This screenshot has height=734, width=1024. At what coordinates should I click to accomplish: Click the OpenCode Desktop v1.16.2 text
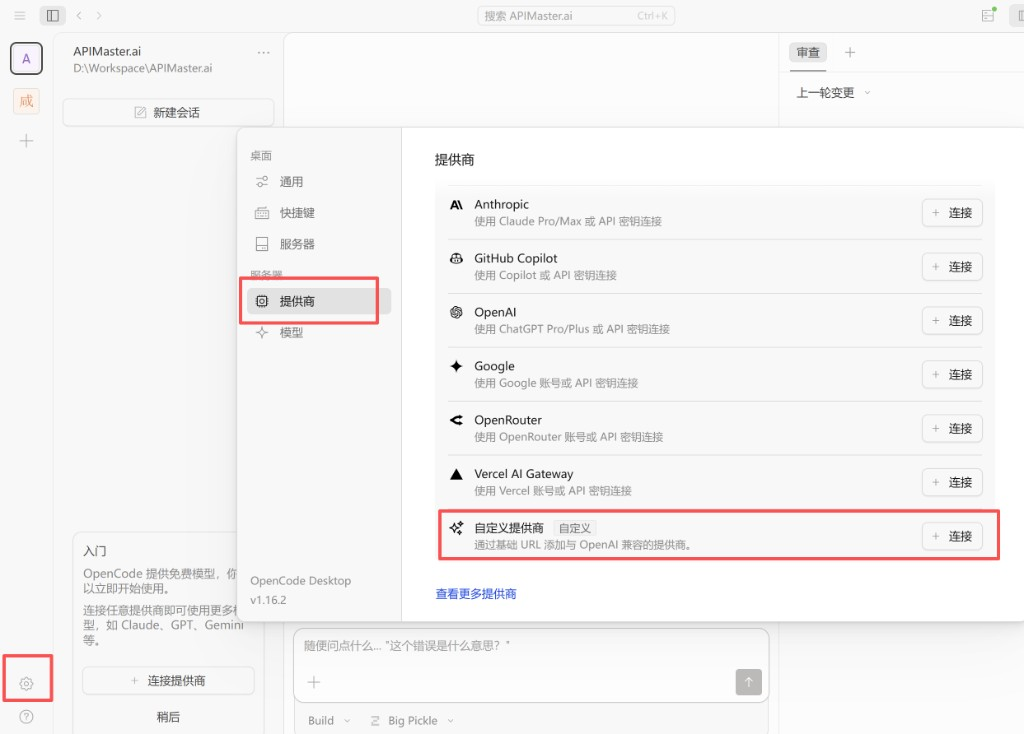[x=300, y=590]
